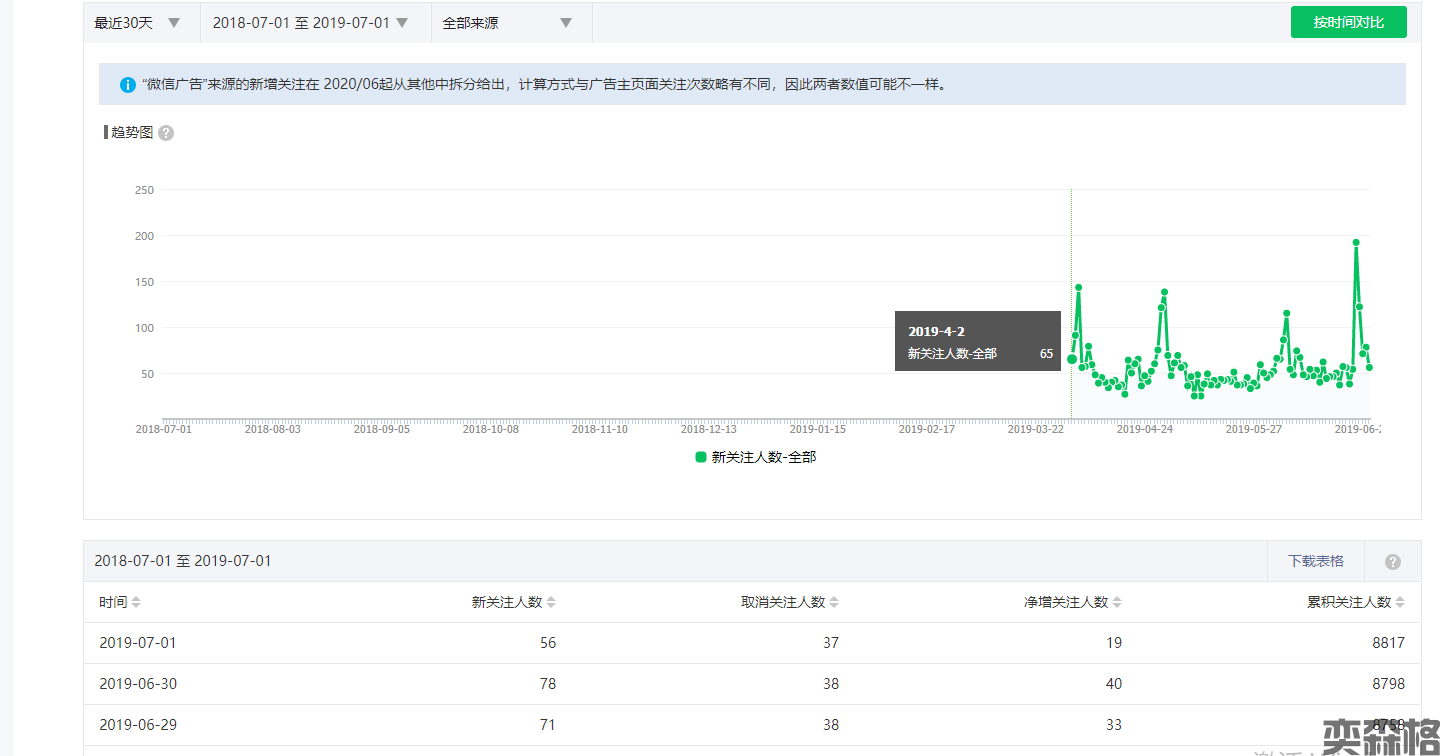Click the highlighted 2019-4-2 data point
1440x756 pixels.
(1072, 359)
